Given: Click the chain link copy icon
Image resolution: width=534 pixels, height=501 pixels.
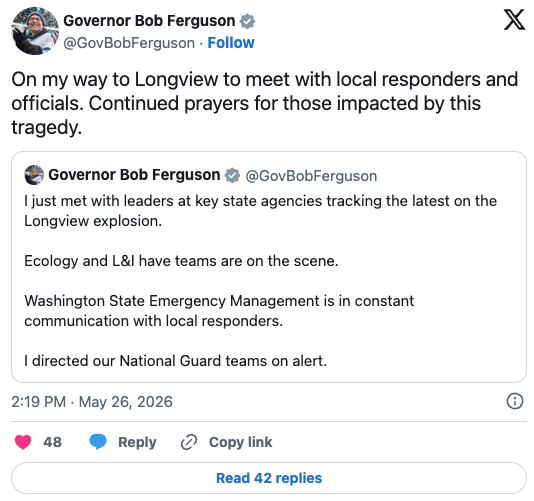Looking at the screenshot, I should (x=189, y=442).
